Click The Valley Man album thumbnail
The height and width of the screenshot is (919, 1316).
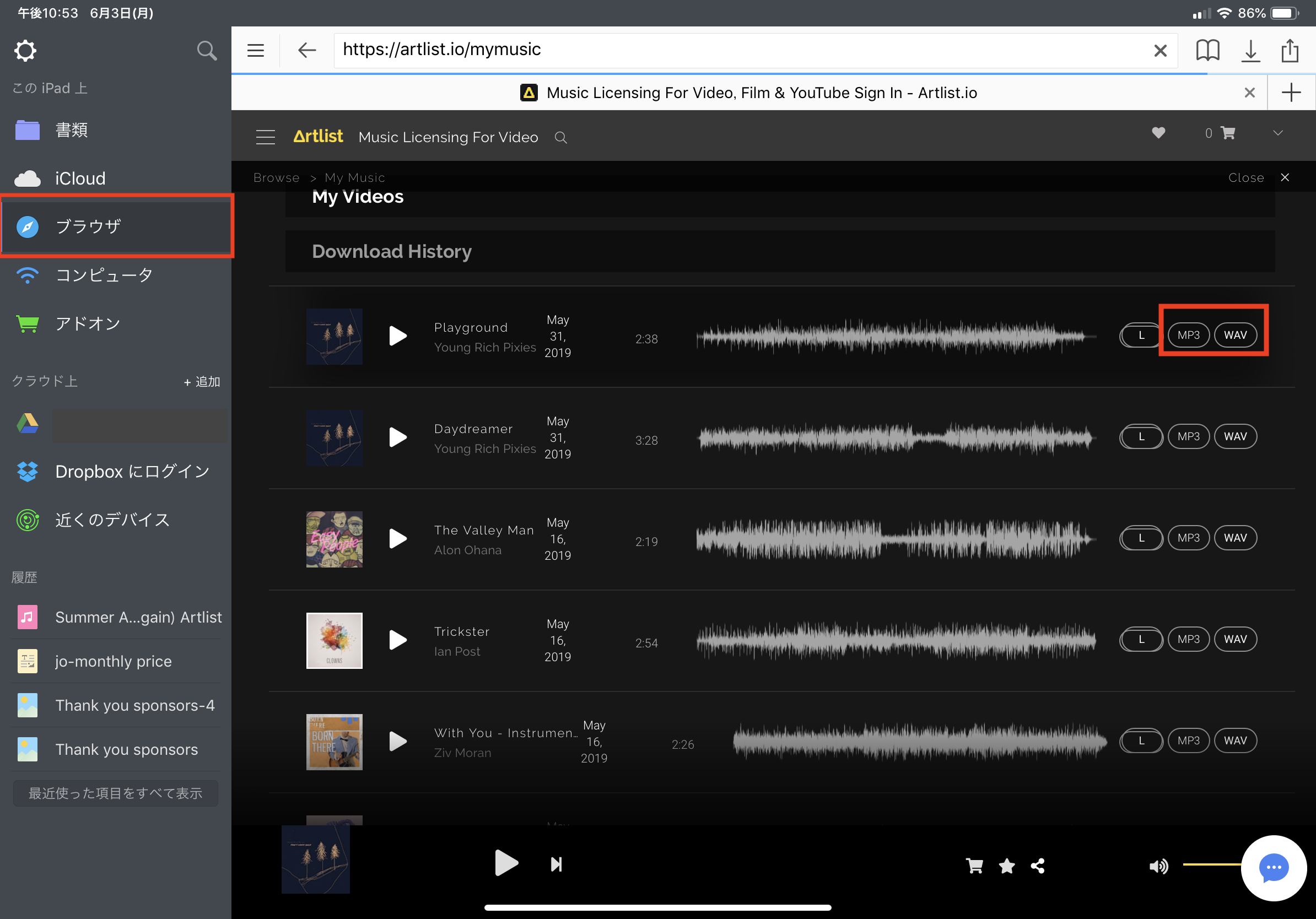coord(334,539)
